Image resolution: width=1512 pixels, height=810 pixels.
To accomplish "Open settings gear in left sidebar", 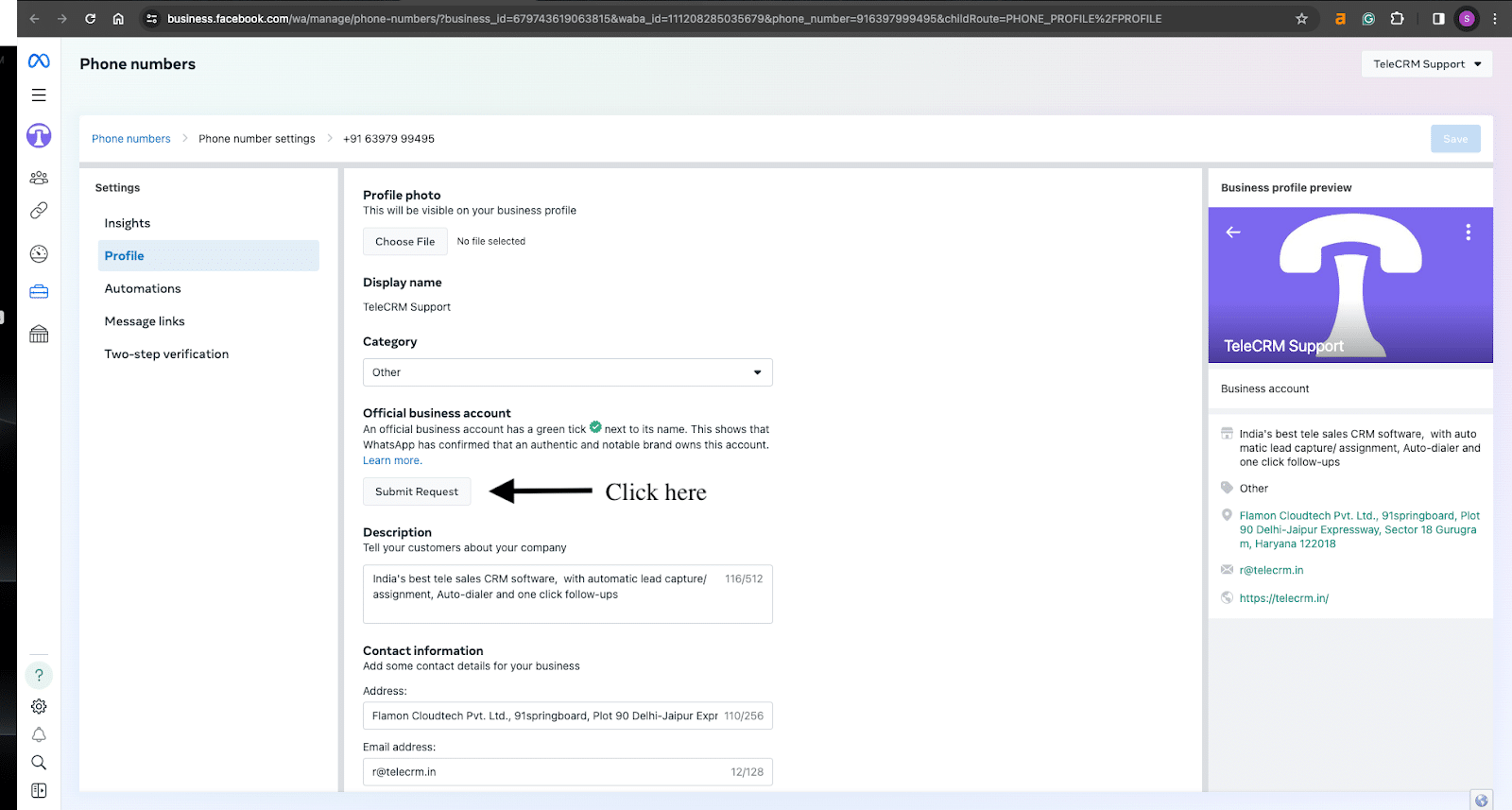I will [x=39, y=706].
